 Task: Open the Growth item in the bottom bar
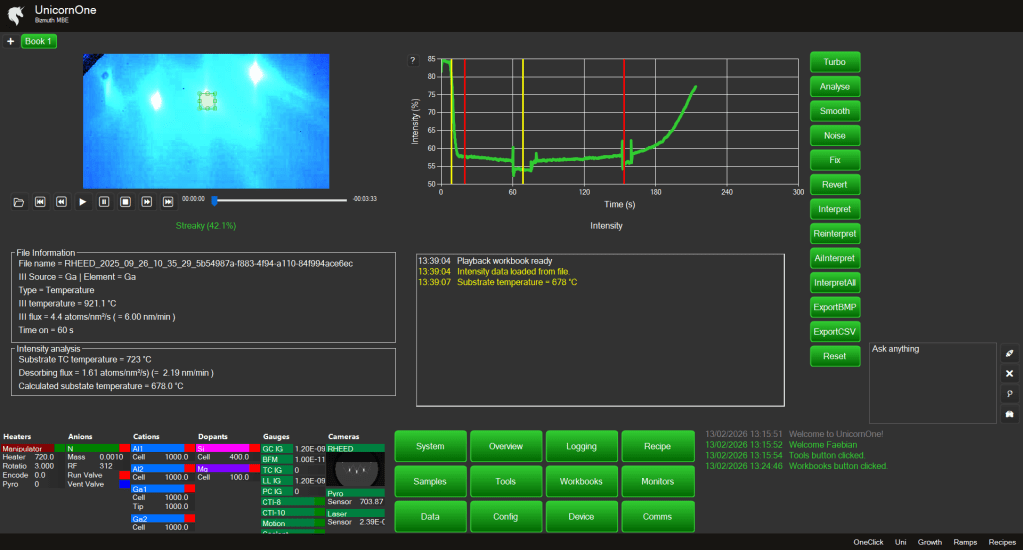coord(929,542)
